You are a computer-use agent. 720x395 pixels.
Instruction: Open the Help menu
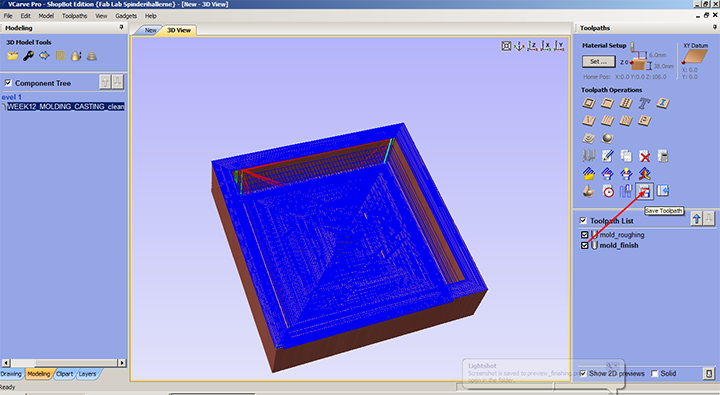point(151,16)
